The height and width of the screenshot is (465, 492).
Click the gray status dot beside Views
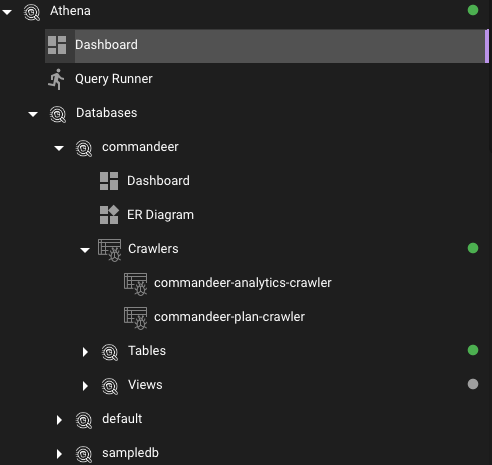(x=473, y=384)
